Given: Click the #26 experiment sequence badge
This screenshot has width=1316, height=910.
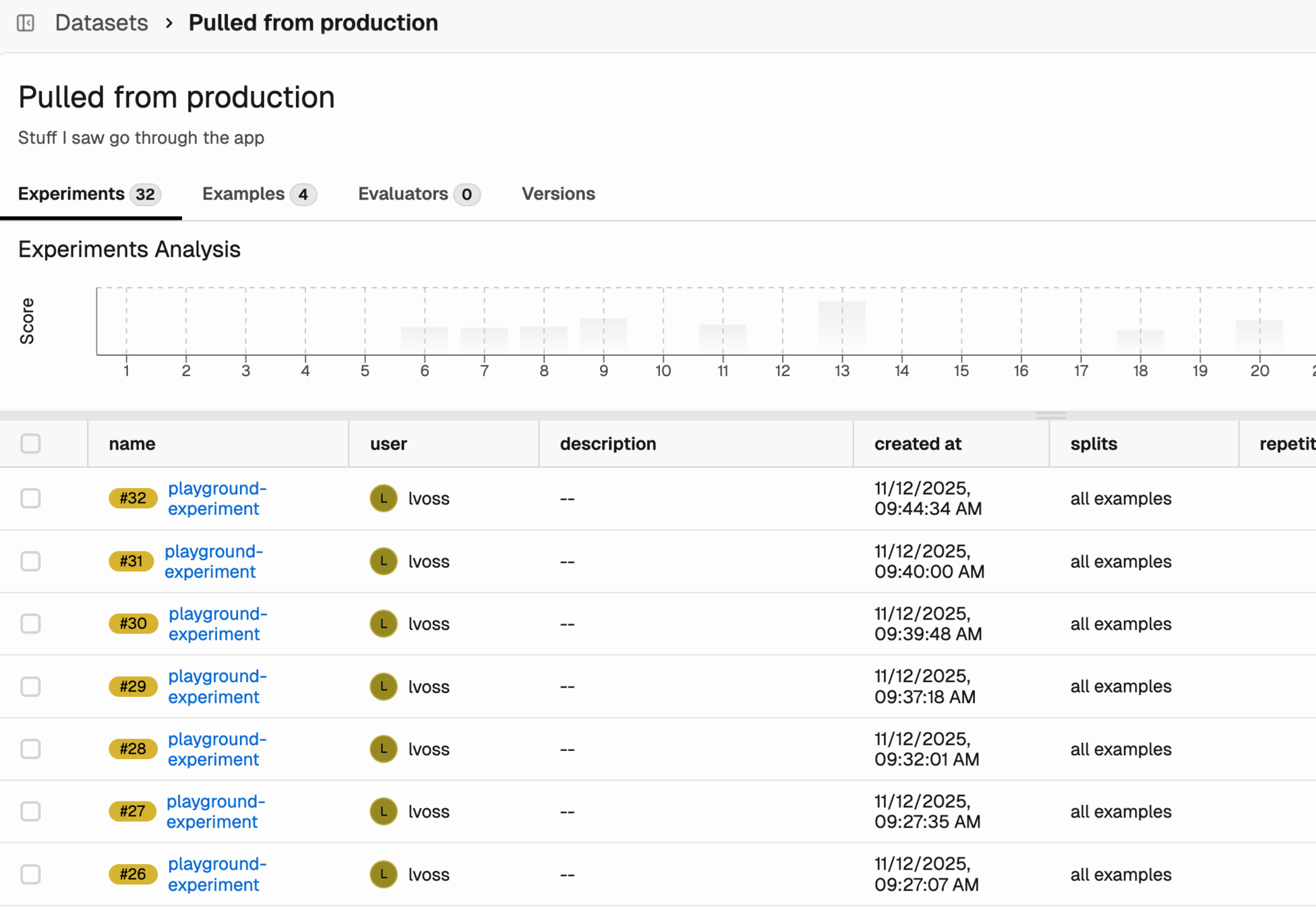Looking at the screenshot, I should (x=132, y=874).
